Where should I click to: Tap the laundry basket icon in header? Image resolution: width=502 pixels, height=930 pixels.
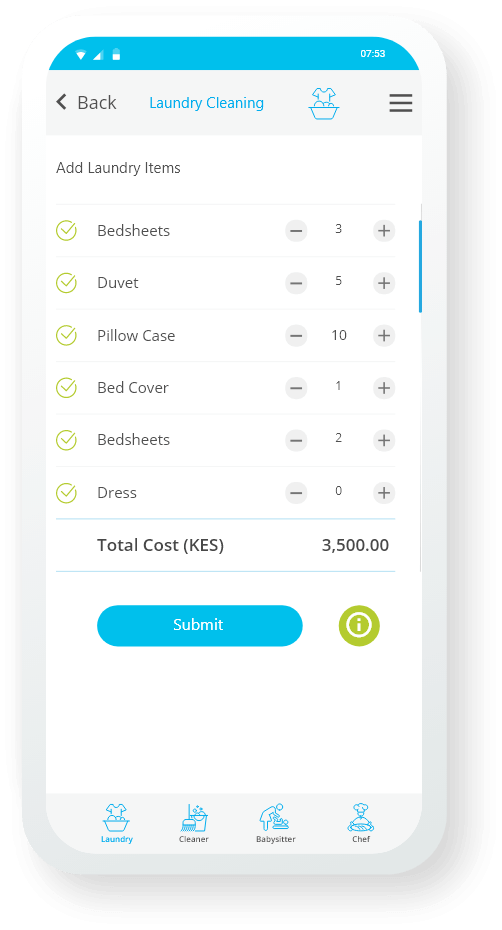[323, 104]
